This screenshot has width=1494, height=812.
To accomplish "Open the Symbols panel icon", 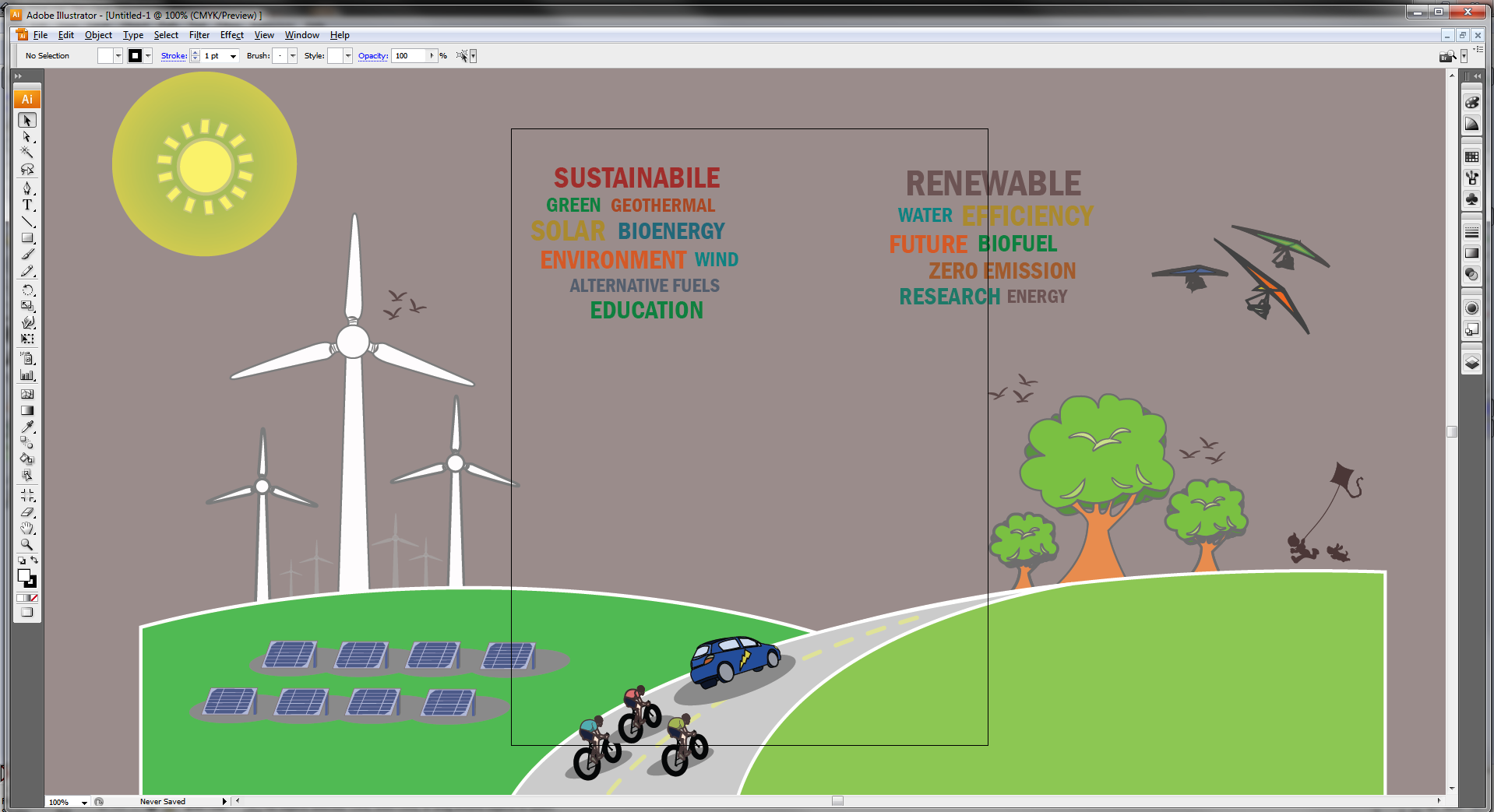I will click(1471, 200).
